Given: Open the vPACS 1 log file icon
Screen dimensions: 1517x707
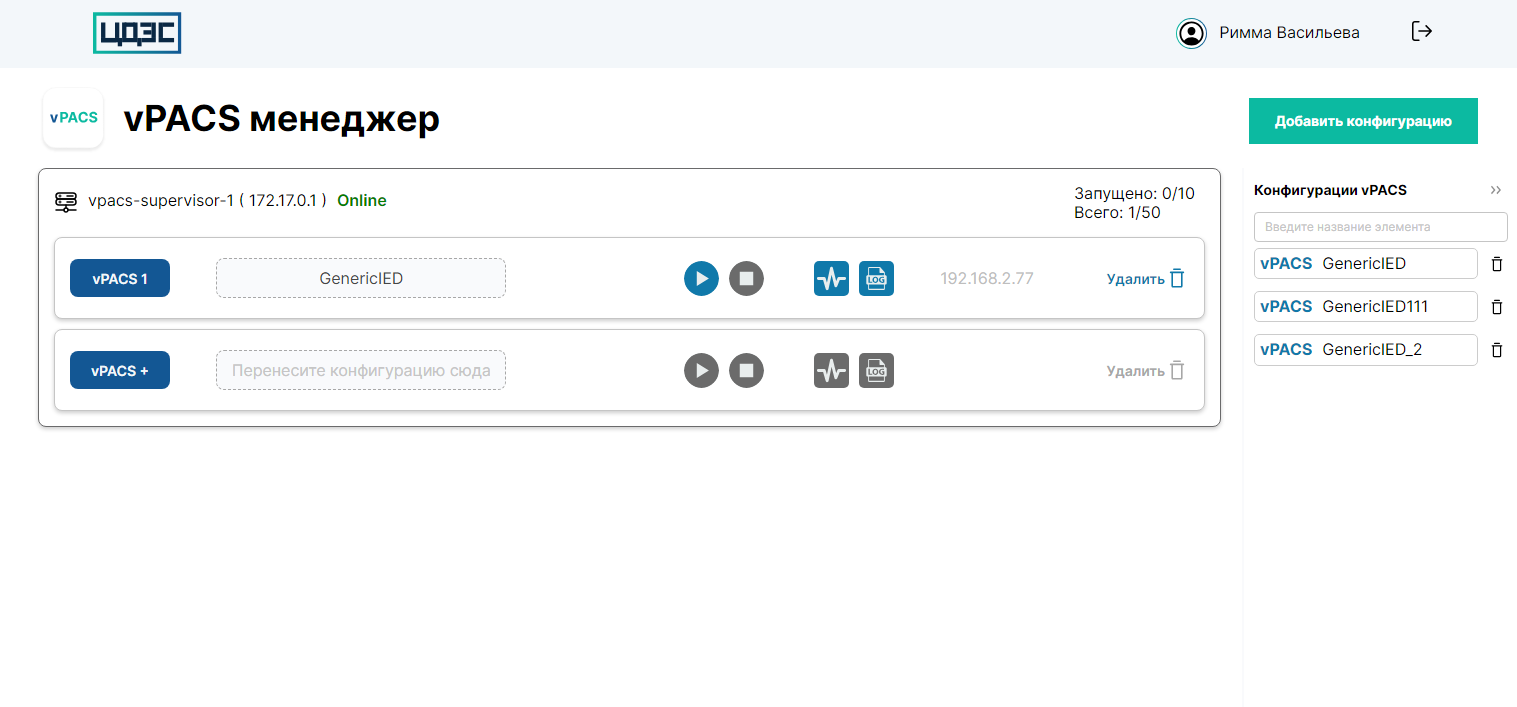Looking at the screenshot, I should [x=876, y=278].
